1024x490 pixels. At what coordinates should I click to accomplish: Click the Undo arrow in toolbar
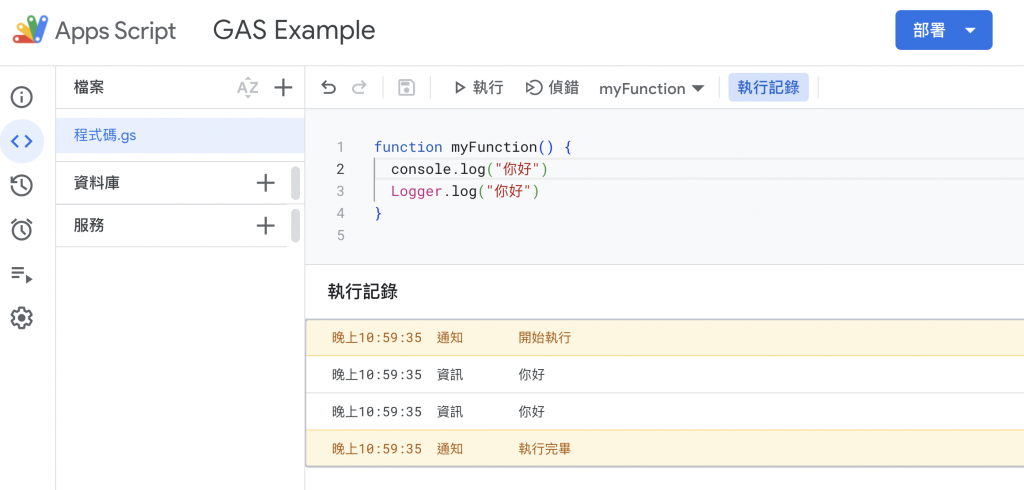pyautogui.click(x=328, y=88)
